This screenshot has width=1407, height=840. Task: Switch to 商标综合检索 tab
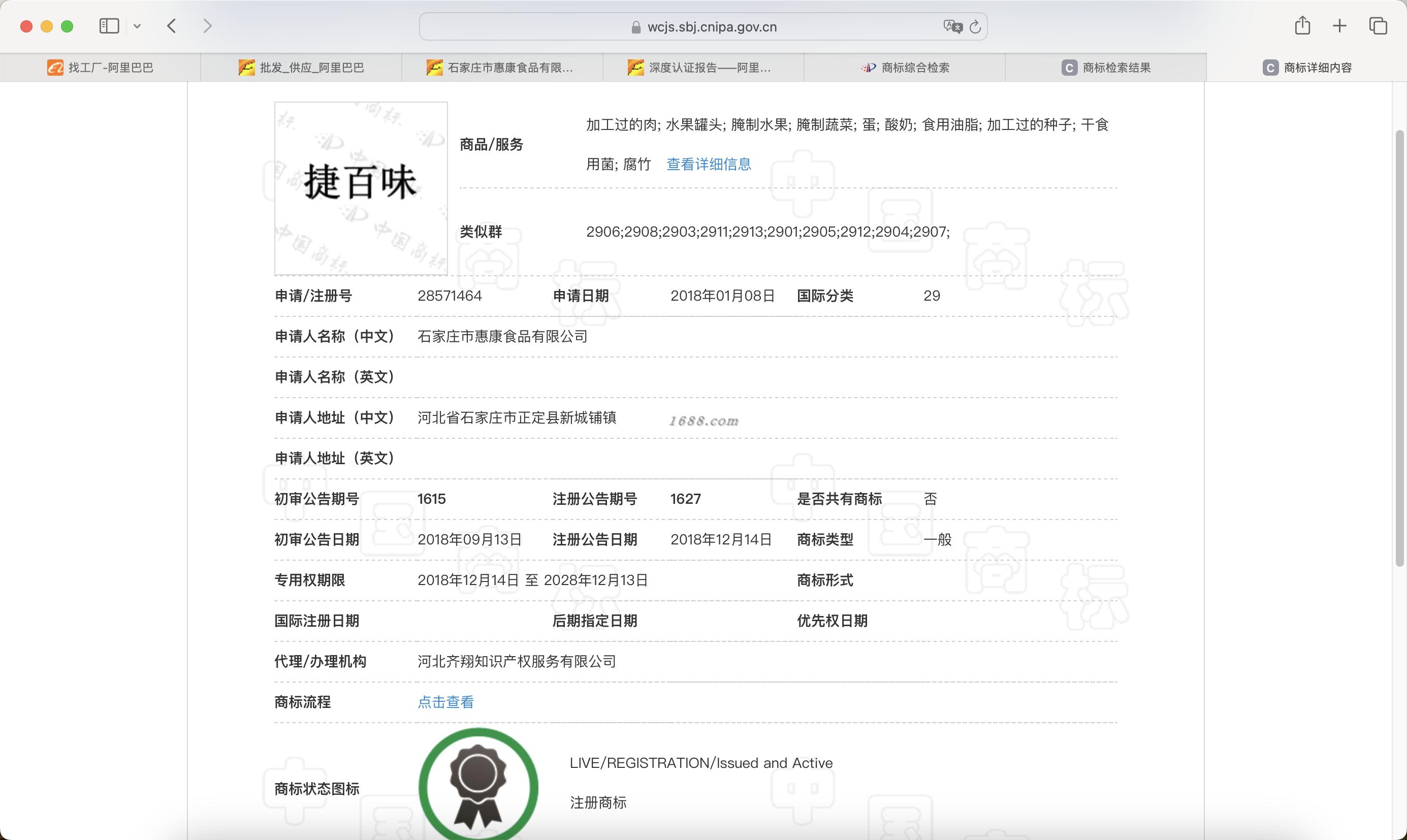pyautogui.click(x=905, y=68)
